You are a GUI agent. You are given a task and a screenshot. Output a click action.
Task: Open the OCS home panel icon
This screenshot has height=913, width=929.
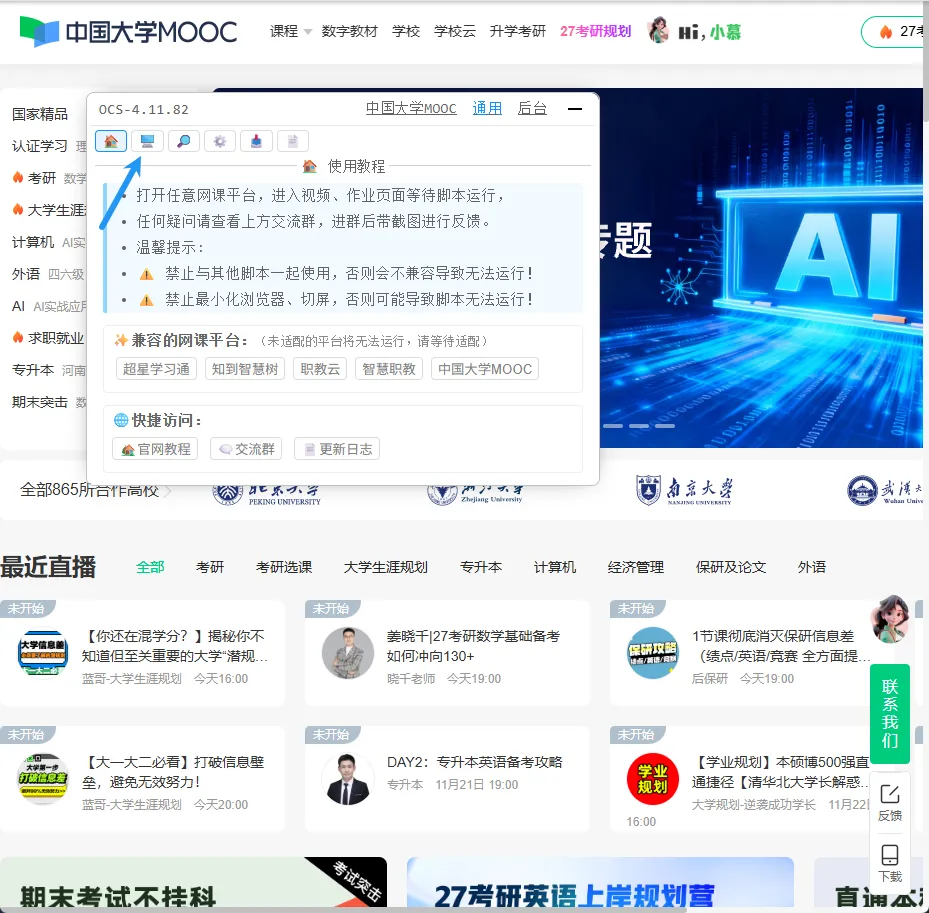[x=111, y=141]
